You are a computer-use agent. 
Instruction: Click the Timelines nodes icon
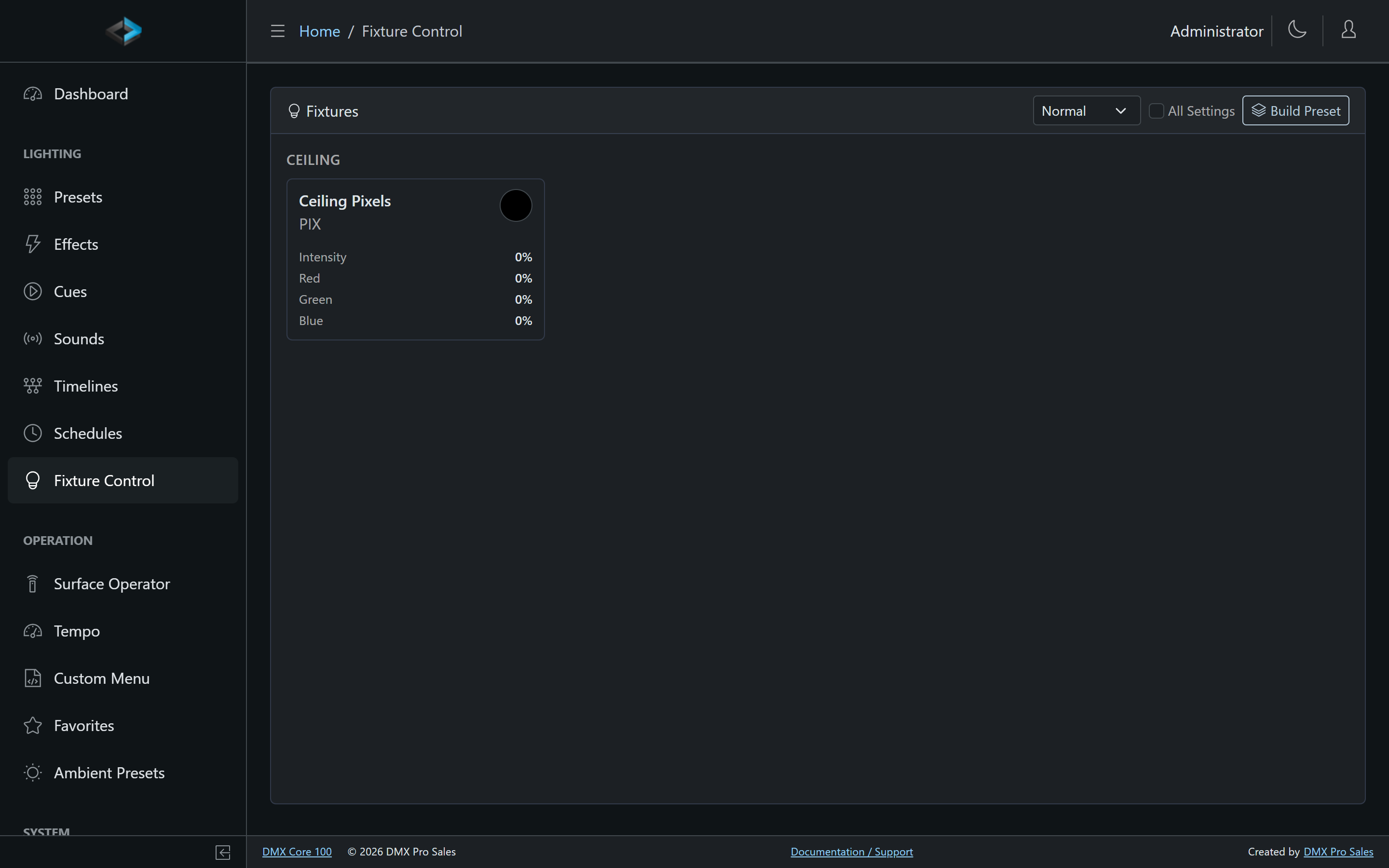click(x=33, y=386)
